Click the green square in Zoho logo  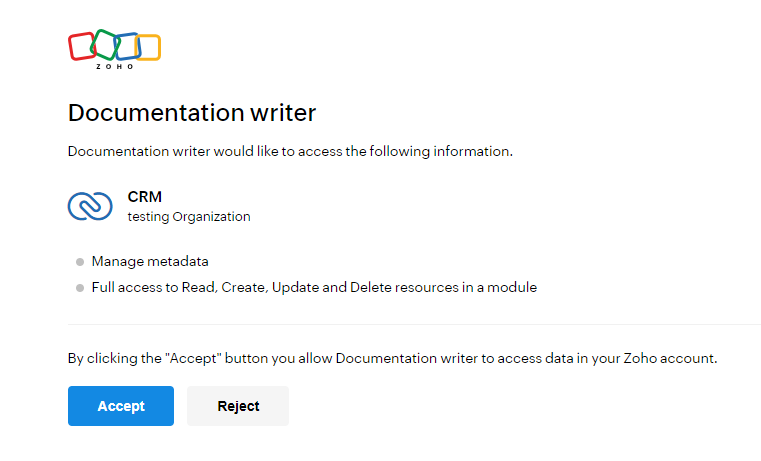[x=105, y=45]
